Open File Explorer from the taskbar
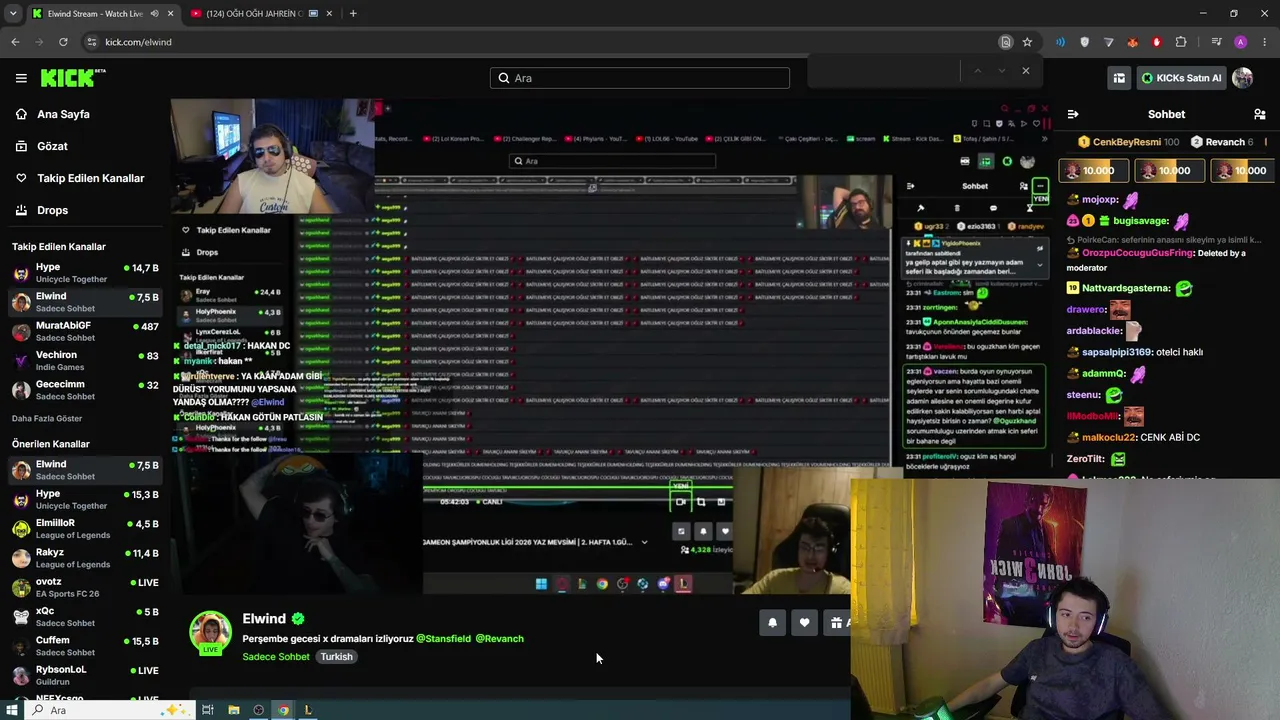This screenshot has width=1280, height=720. 234,710
